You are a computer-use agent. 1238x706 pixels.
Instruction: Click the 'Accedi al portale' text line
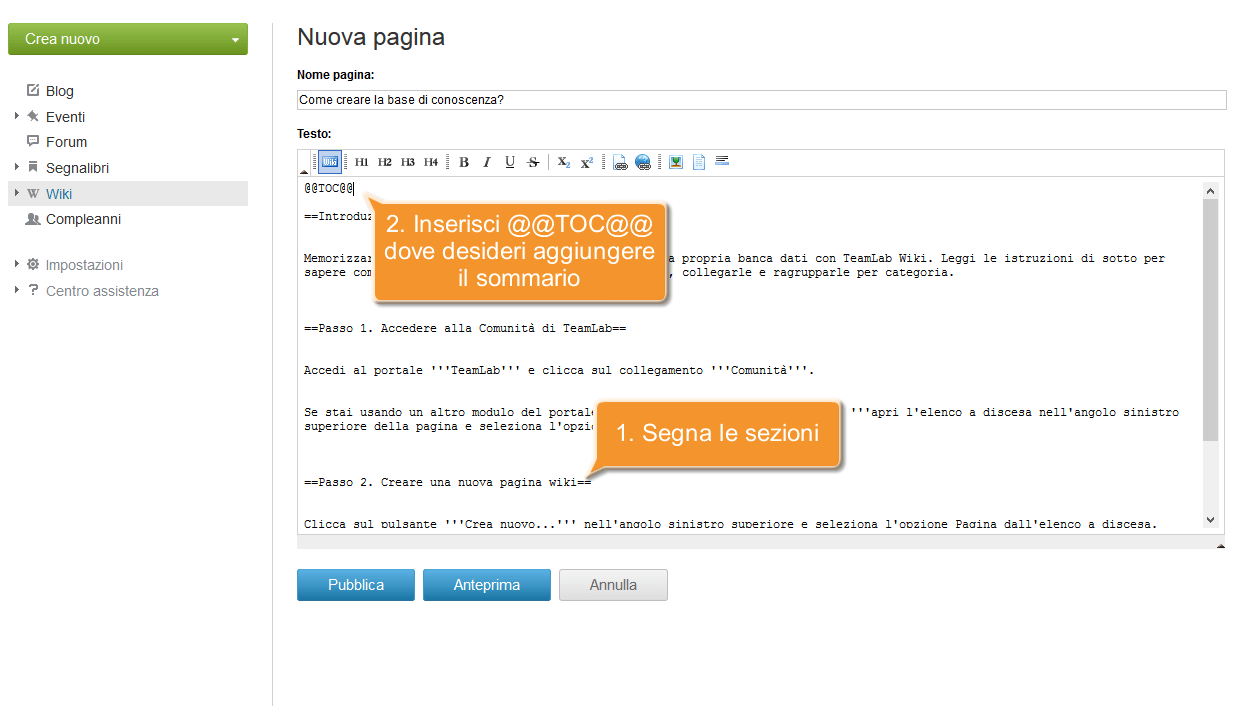coord(559,370)
